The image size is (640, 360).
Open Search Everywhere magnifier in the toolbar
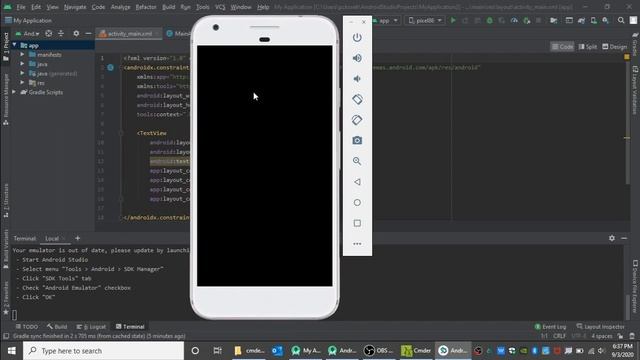621,20
